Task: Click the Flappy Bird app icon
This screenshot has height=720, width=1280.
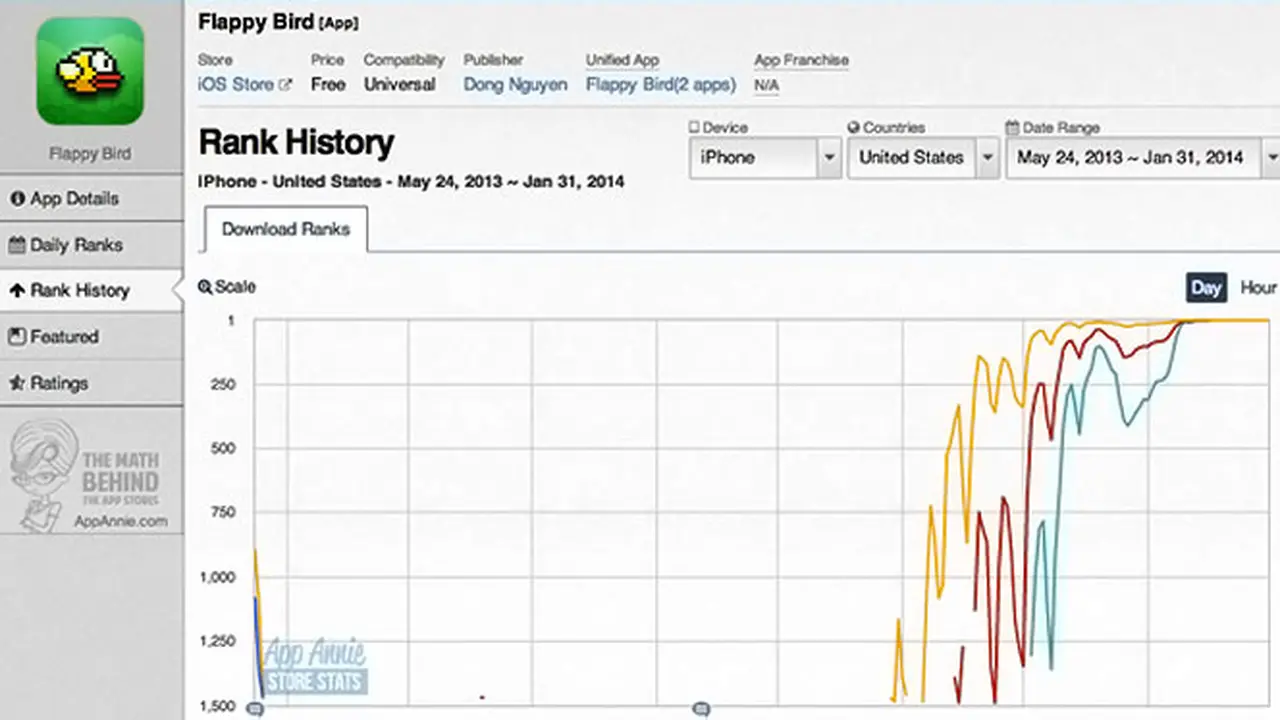Action: (x=90, y=71)
